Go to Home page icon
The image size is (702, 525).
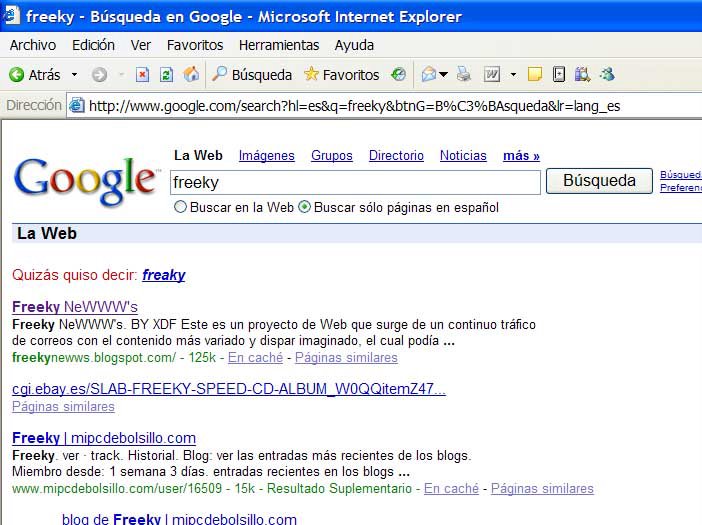[191, 74]
